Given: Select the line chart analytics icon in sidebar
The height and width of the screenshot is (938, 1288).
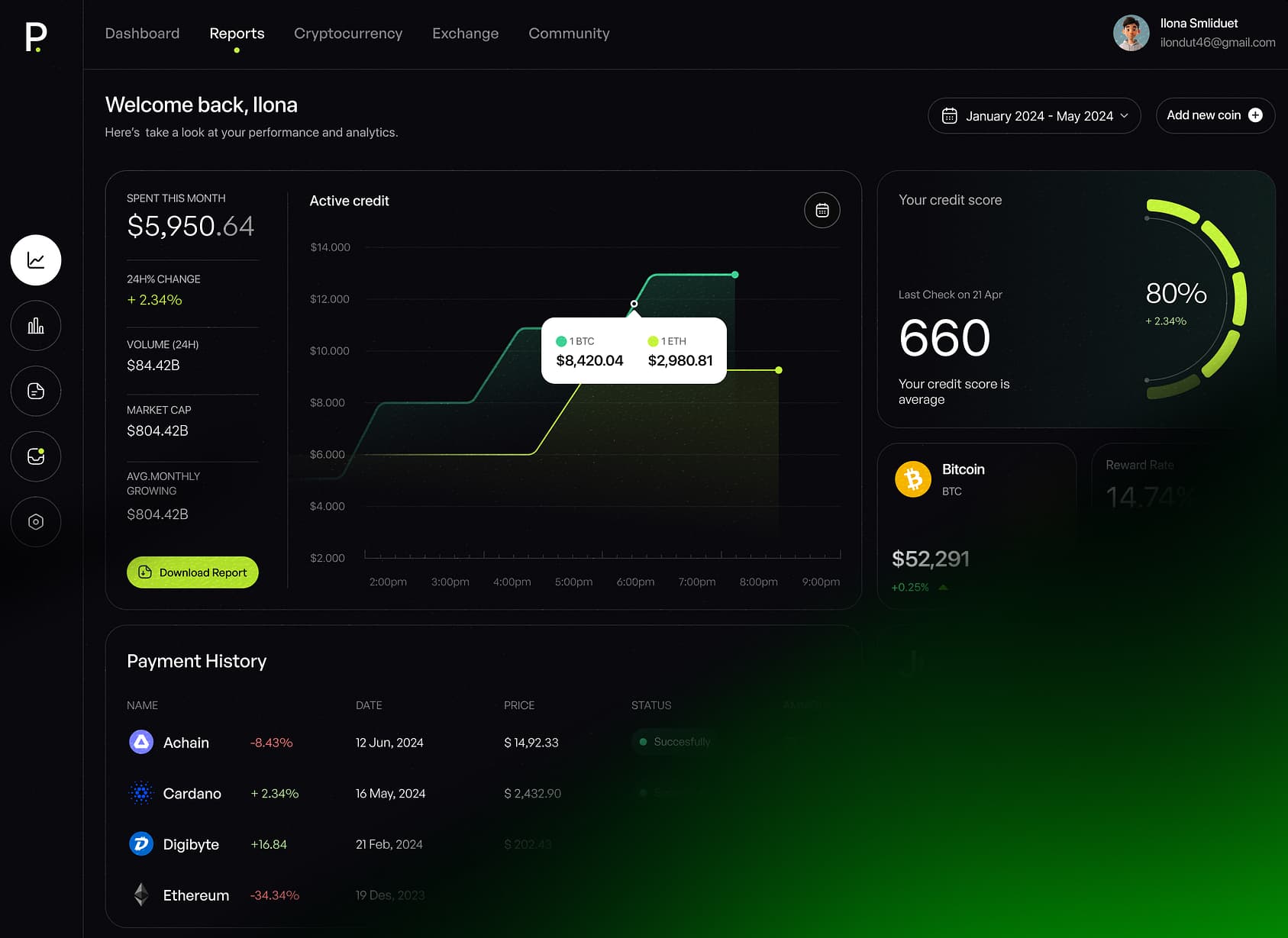Looking at the screenshot, I should click(35, 259).
